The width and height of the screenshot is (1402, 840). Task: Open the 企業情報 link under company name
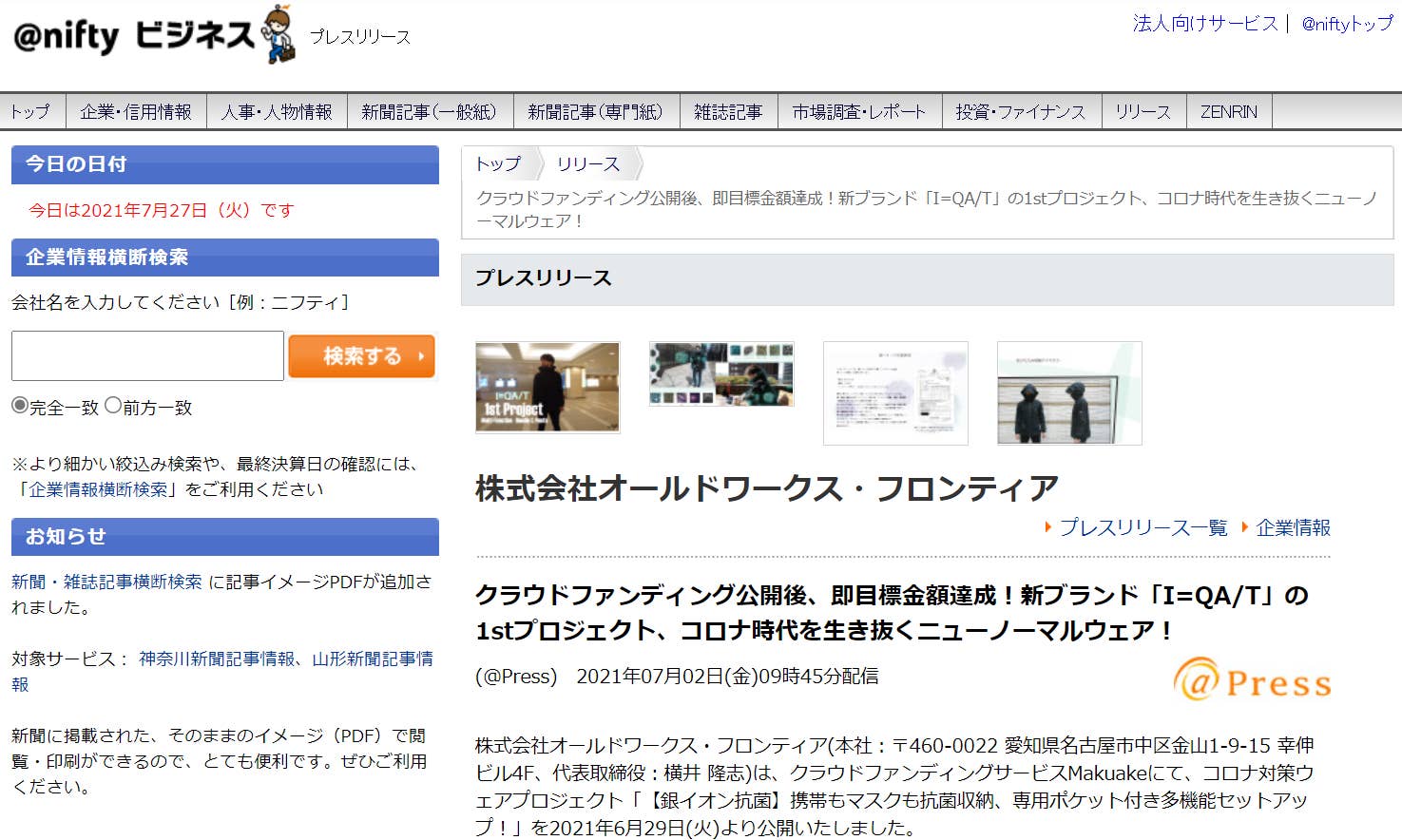pos(1293,527)
